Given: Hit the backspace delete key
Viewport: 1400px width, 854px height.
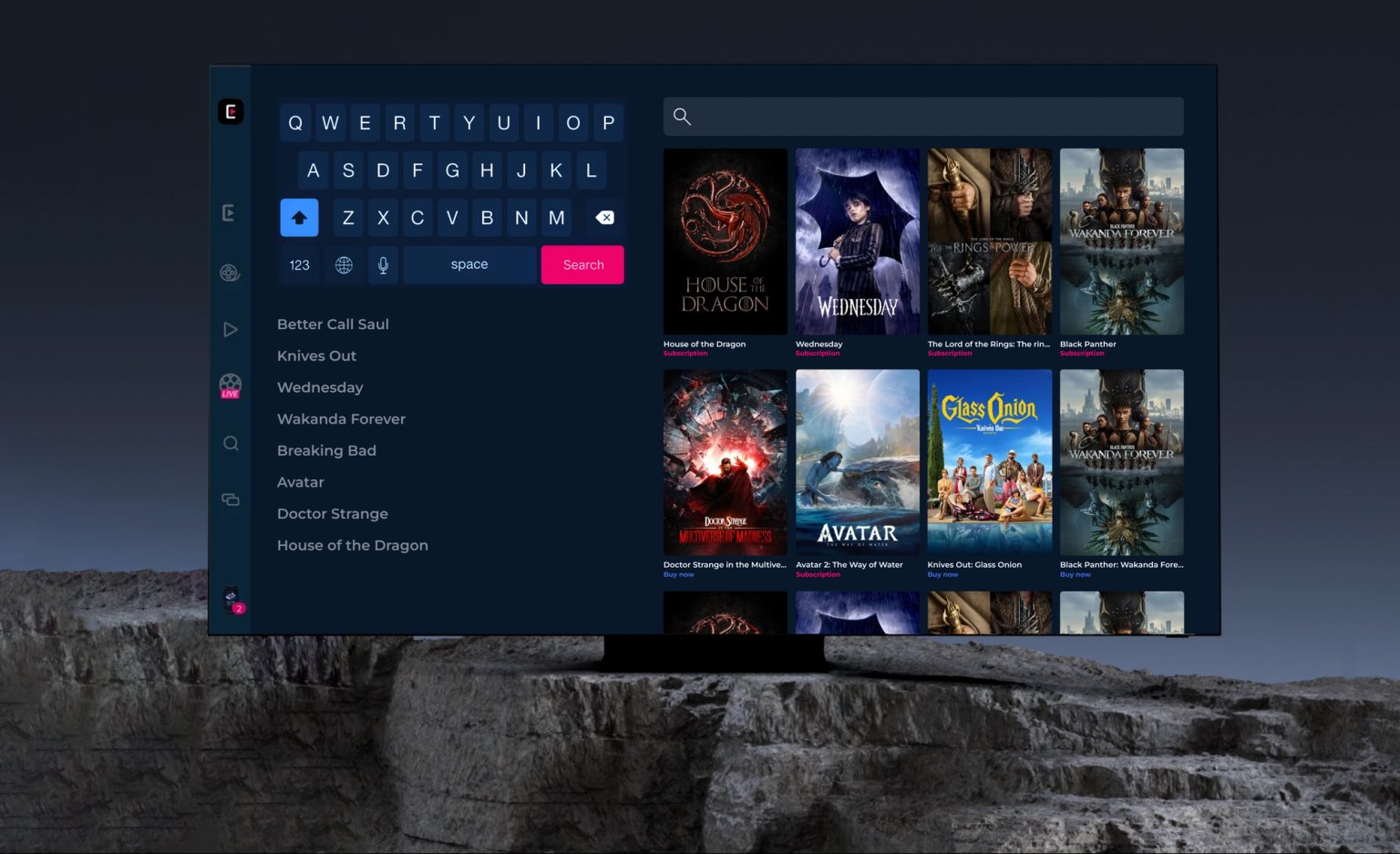Looking at the screenshot, I should pyautogui.click(x=604, y=218).
